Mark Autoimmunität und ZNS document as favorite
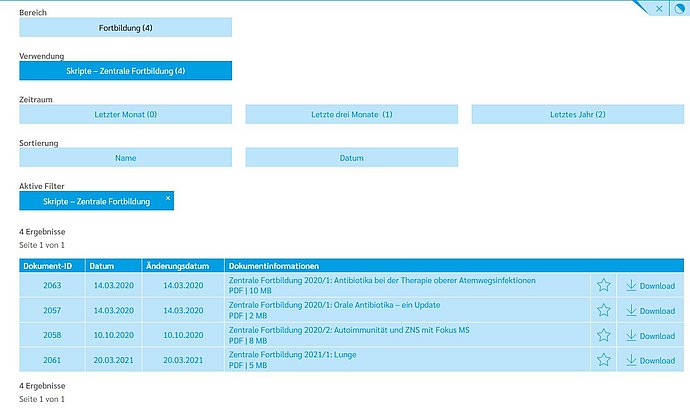This screenshot has height=408, width=690. point(603,335)
